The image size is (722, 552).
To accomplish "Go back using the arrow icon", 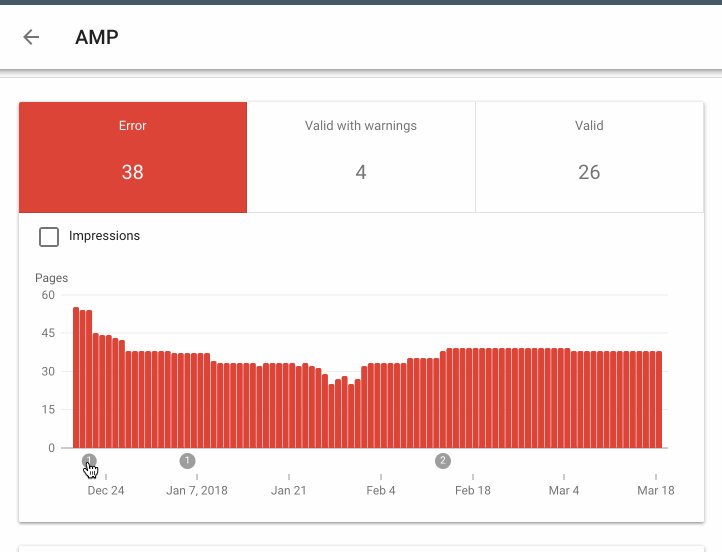I will pos(31,37).
